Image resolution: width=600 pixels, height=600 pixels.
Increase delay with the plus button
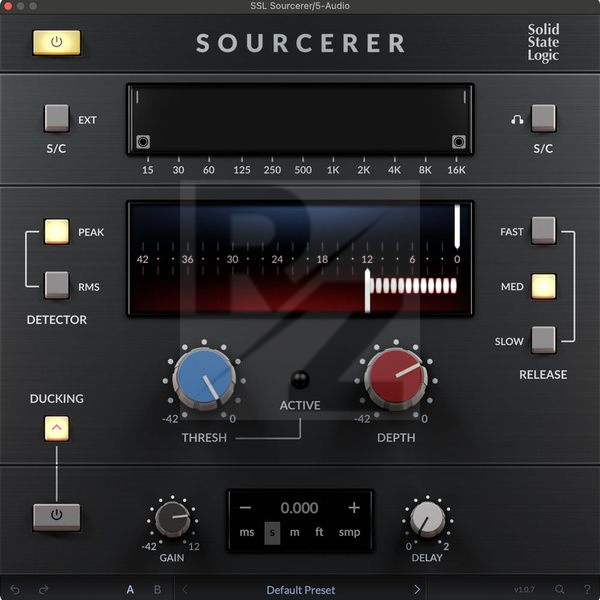click(354, 508)
